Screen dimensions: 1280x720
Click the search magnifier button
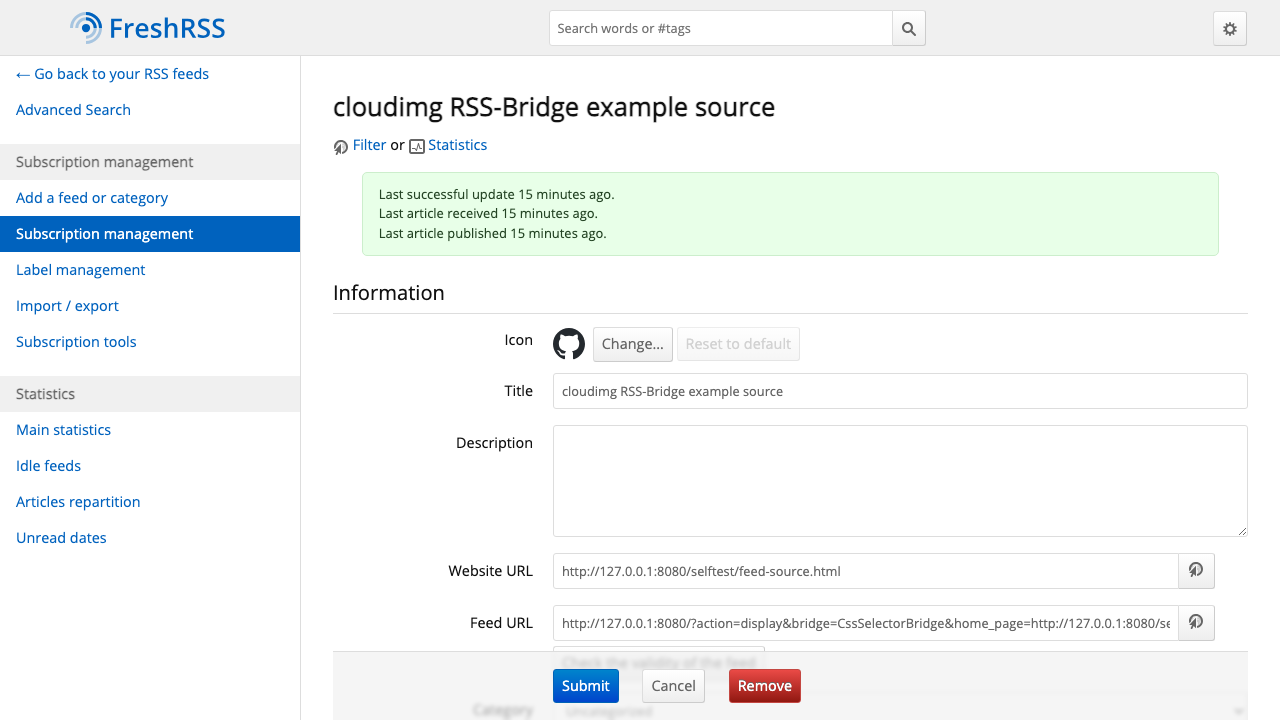(909, 28)
